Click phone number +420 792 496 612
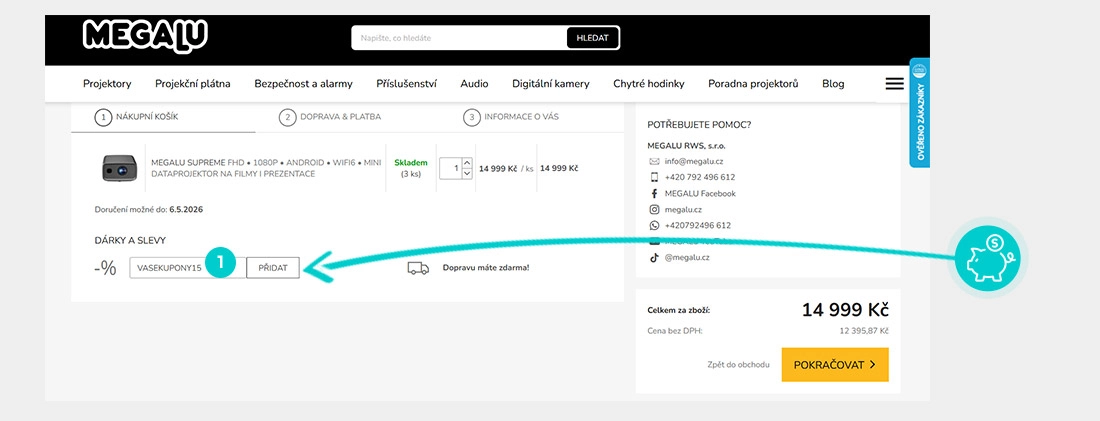The height and width of the screenshot is (421, 1100). pos(699,177)
